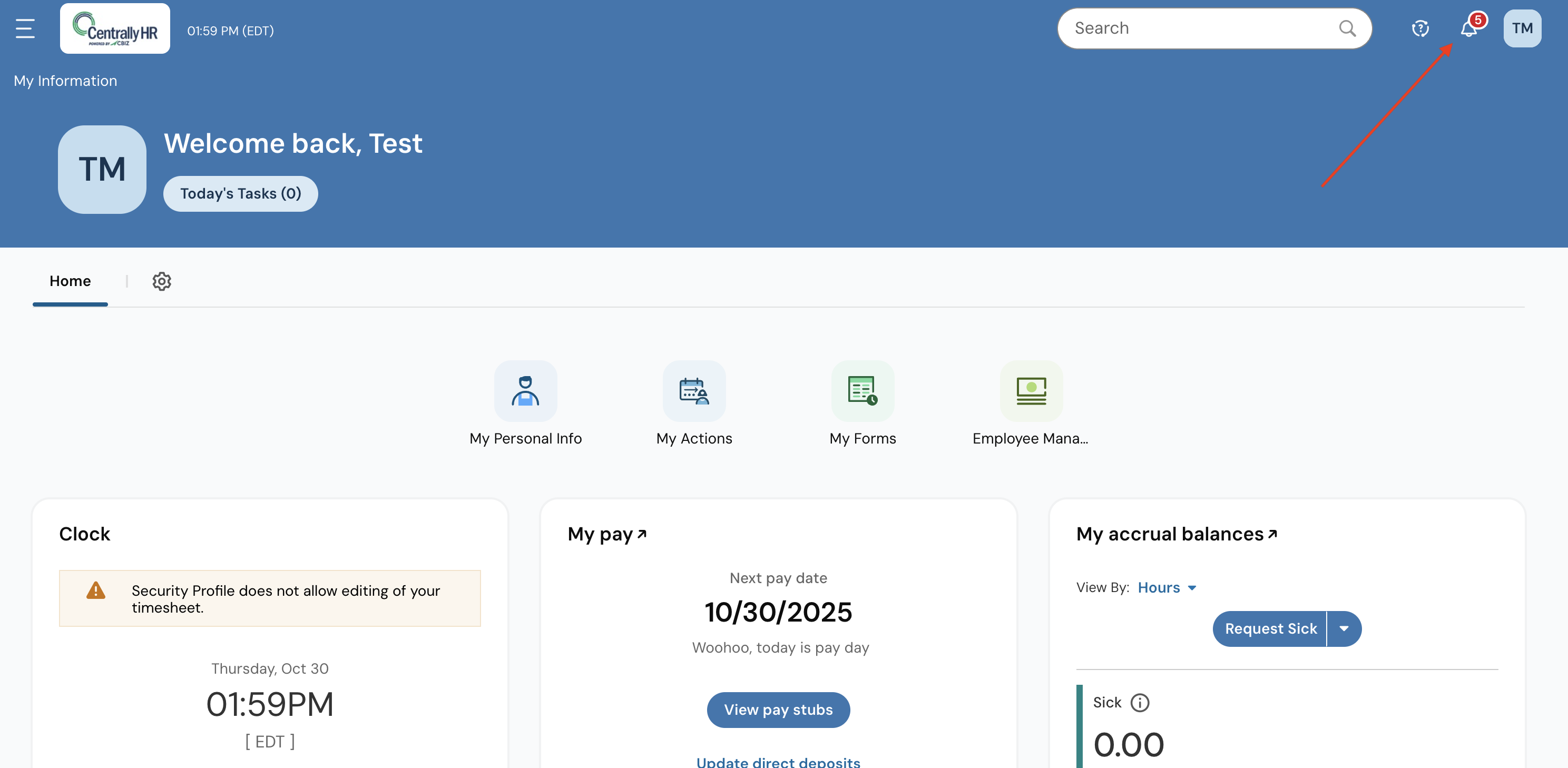This screenshot has width=1568, height=768.
Task: Open Employee Management shortcut
Action: tap(1031, 391)
